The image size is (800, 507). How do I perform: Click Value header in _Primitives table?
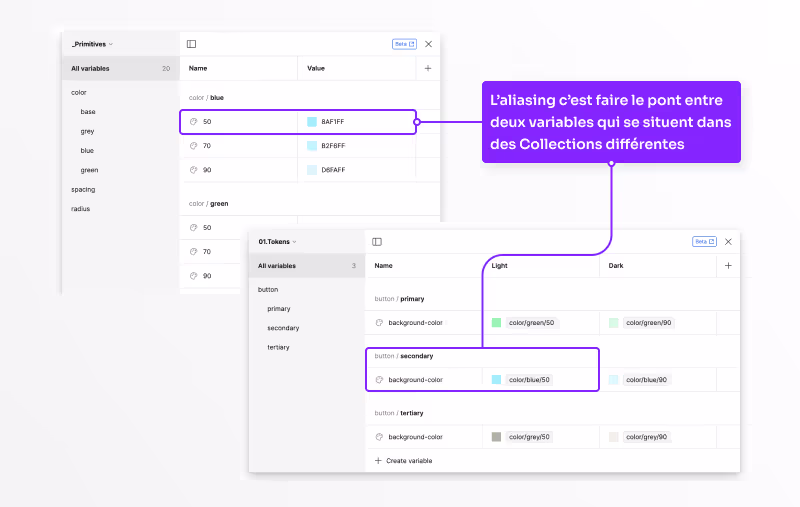316,68
